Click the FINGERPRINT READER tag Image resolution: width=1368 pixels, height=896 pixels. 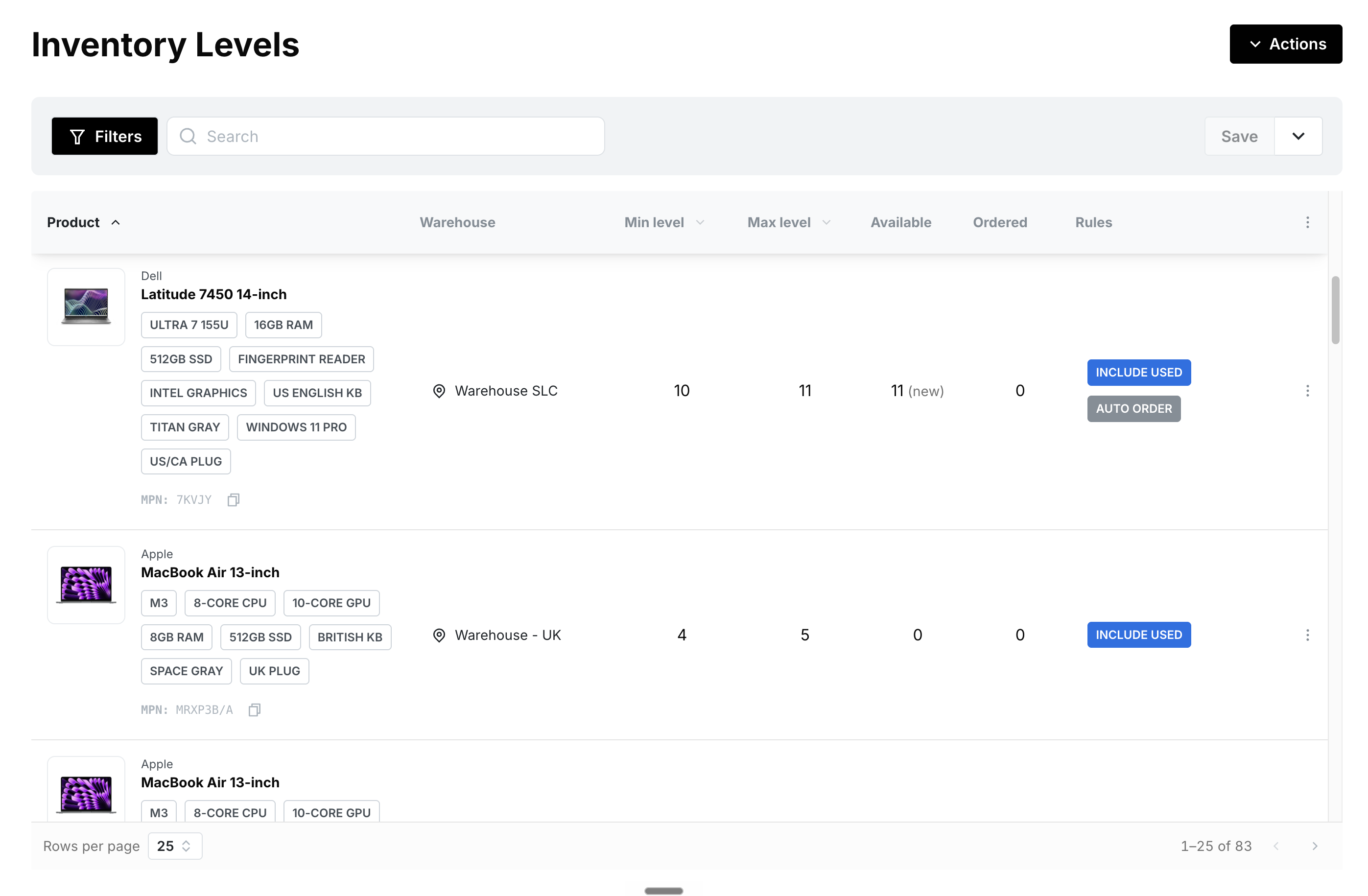301,359
